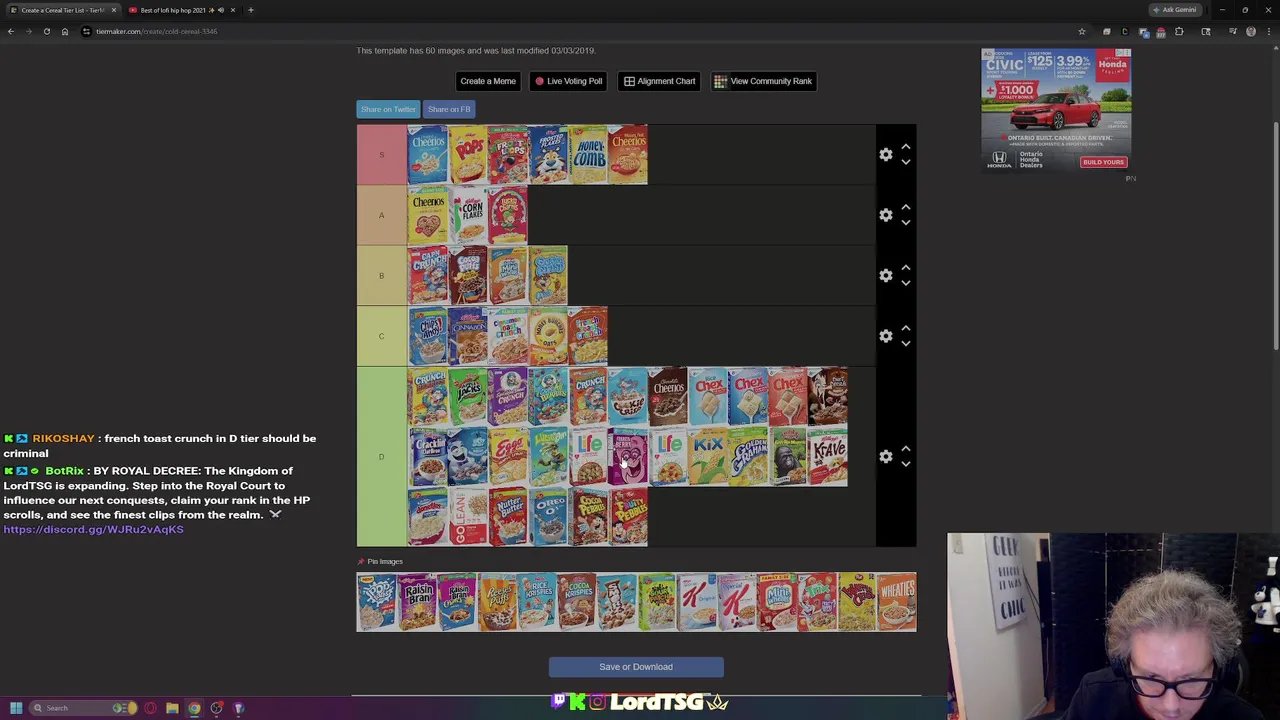This screenshot has height=720, width=1280.
Task: Open Windows Start menu
Action: click(x=16, y=708)
